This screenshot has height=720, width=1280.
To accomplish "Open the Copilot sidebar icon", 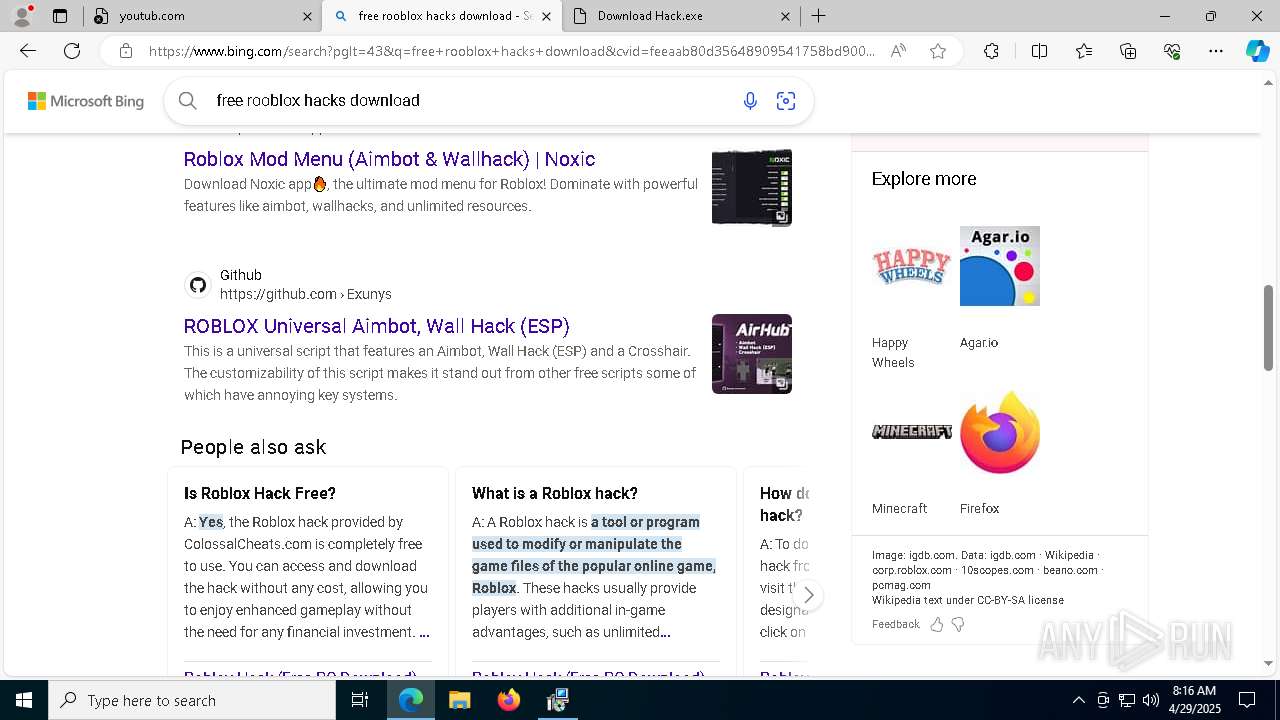I will coord(1257,51).
